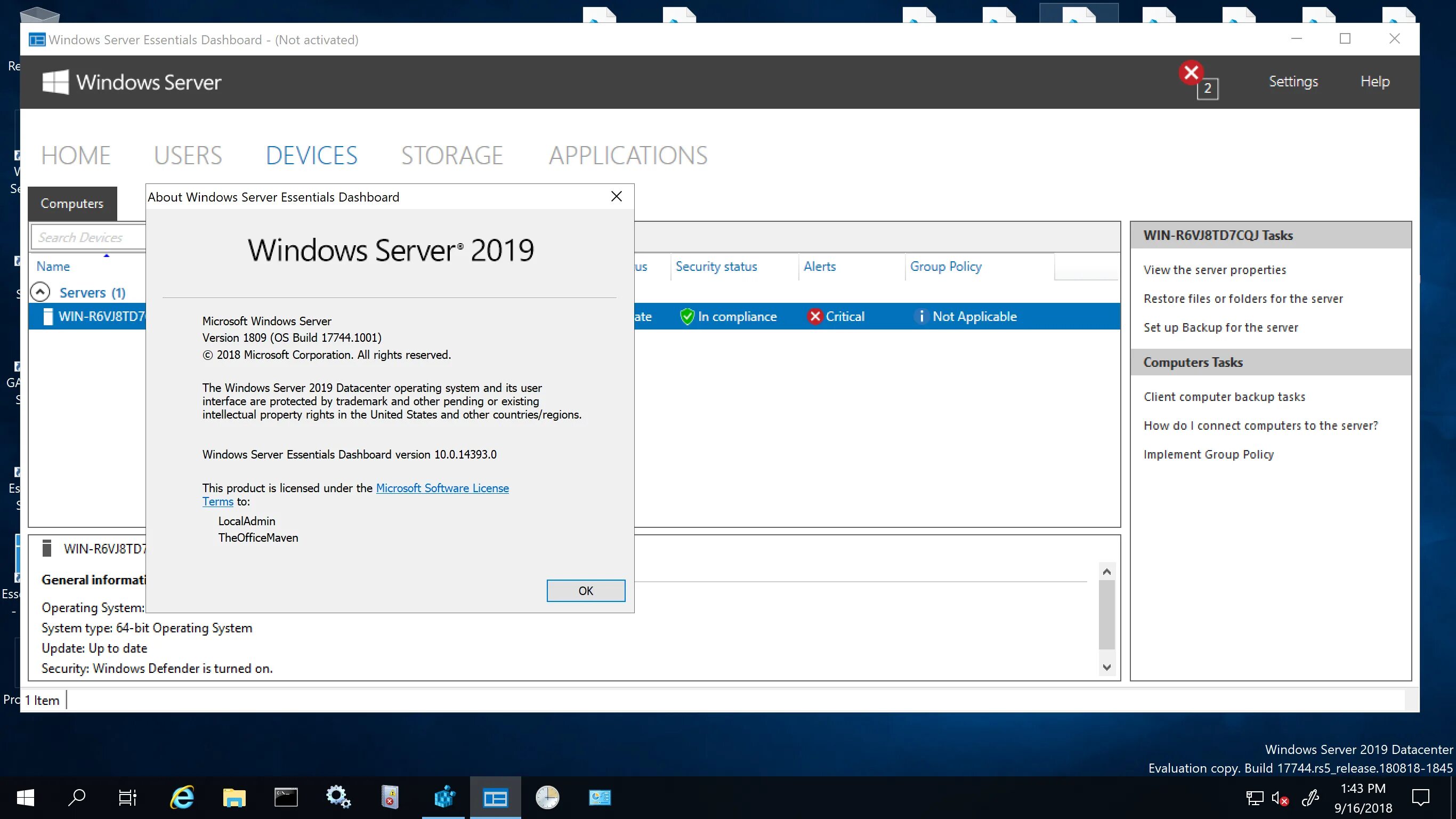Click the WIN-R6VJ8TD7 server tree item icon
The height and width of the screenshot is (819, 1456).
click(46, 316)
